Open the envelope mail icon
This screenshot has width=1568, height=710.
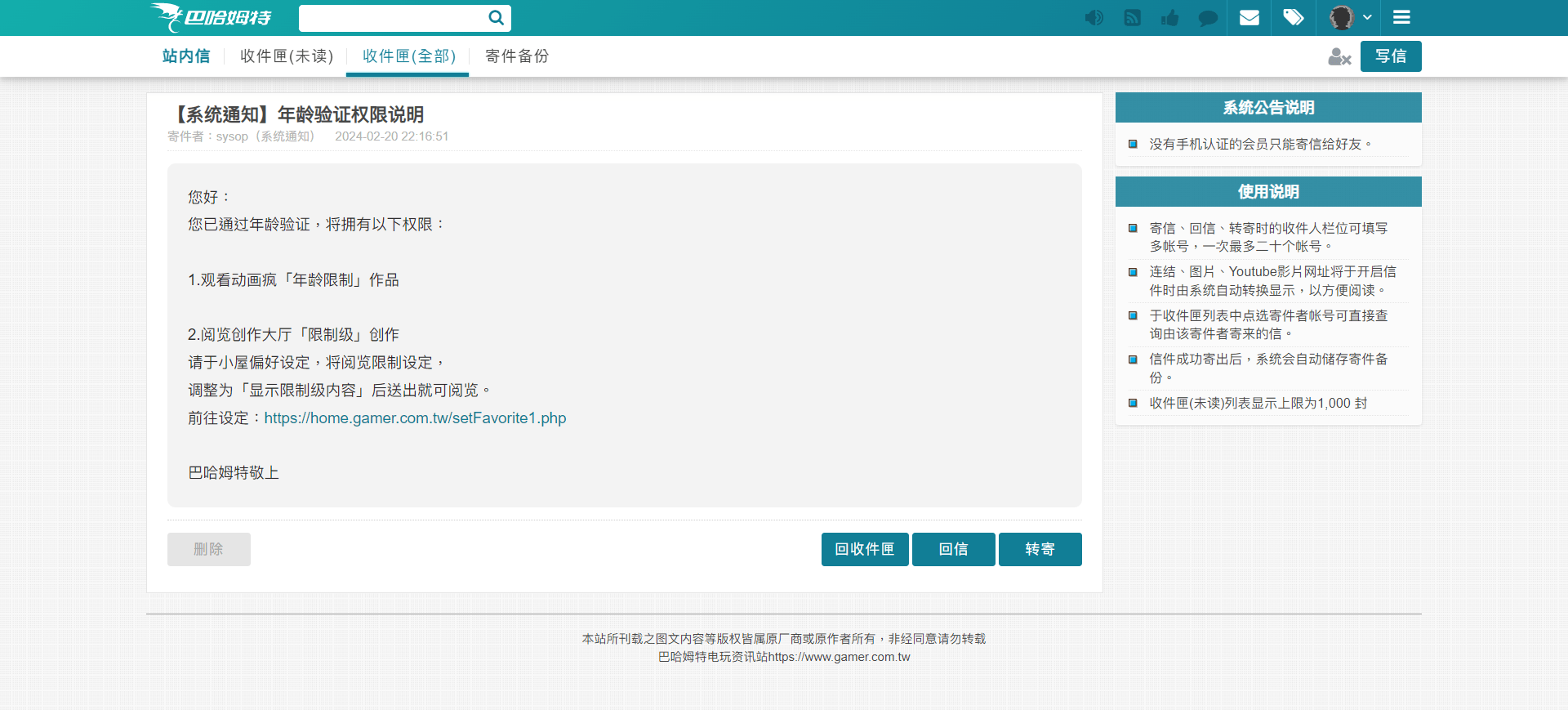click(x=1249, y=18)
